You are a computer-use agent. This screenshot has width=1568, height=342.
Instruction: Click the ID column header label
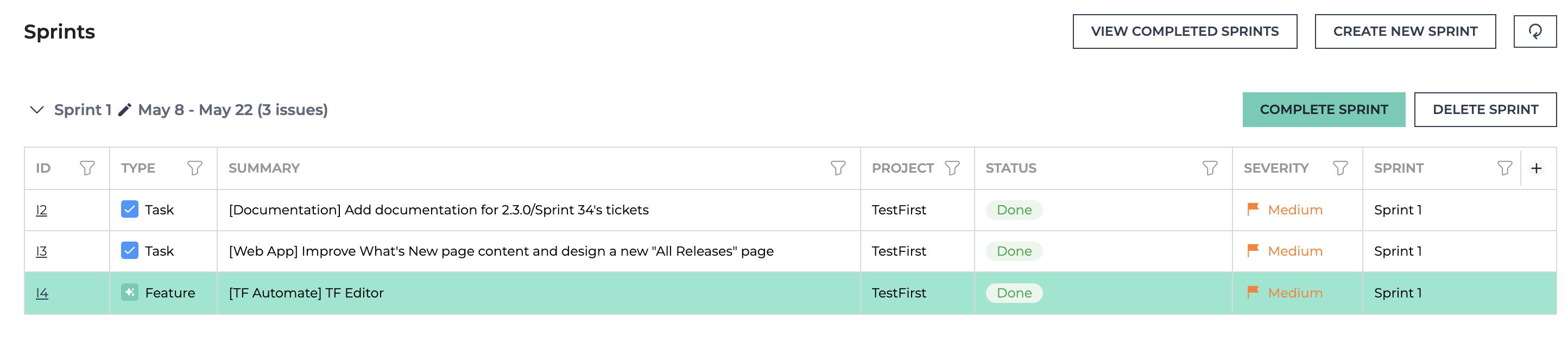[x=43, y=168]
